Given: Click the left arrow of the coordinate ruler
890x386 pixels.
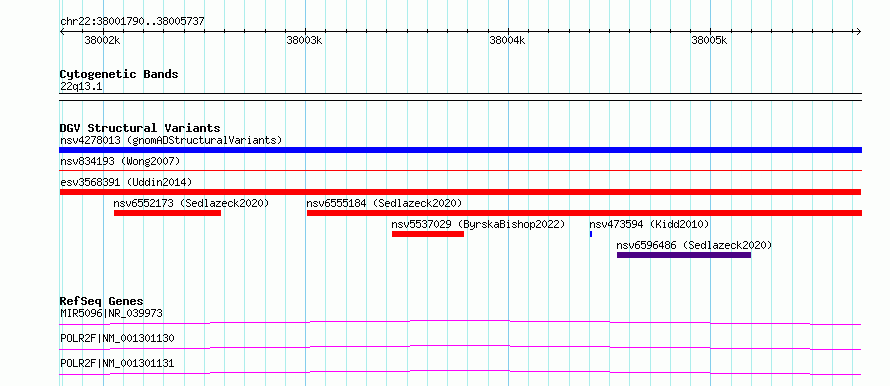Looking at the screenshot, I should [x=62, y=32].
